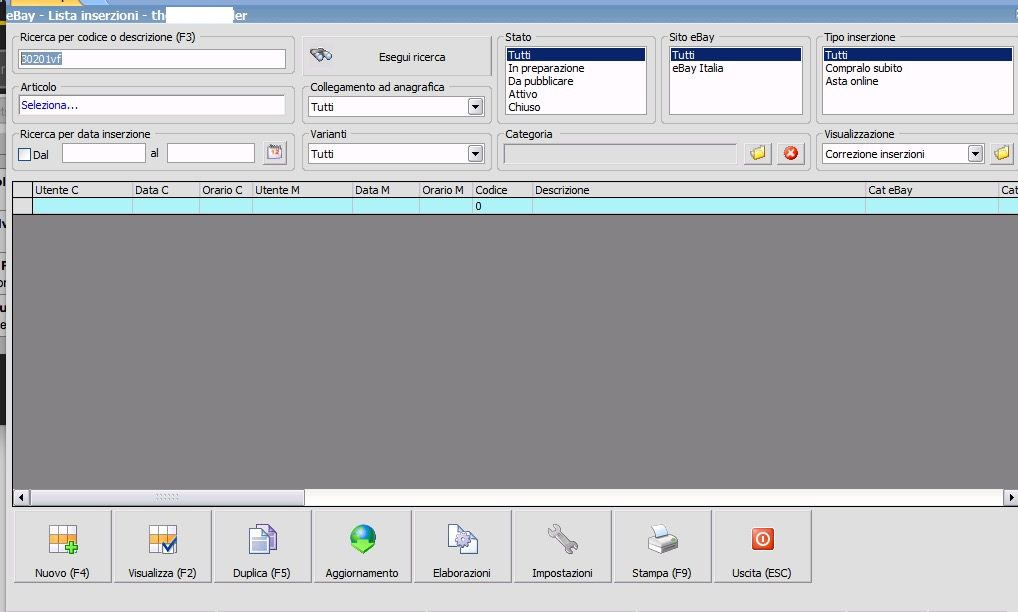Open the Visualizzazione dropdown
The height and width of the screenshot is (612, 1018).
tap(975, 154)
